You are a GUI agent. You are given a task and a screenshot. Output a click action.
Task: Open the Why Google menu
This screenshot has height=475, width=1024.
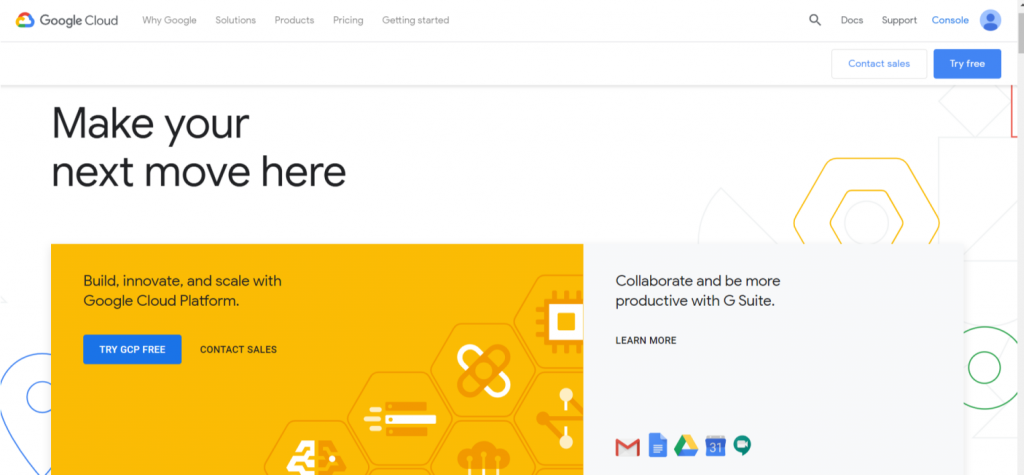tap(169, 20)
